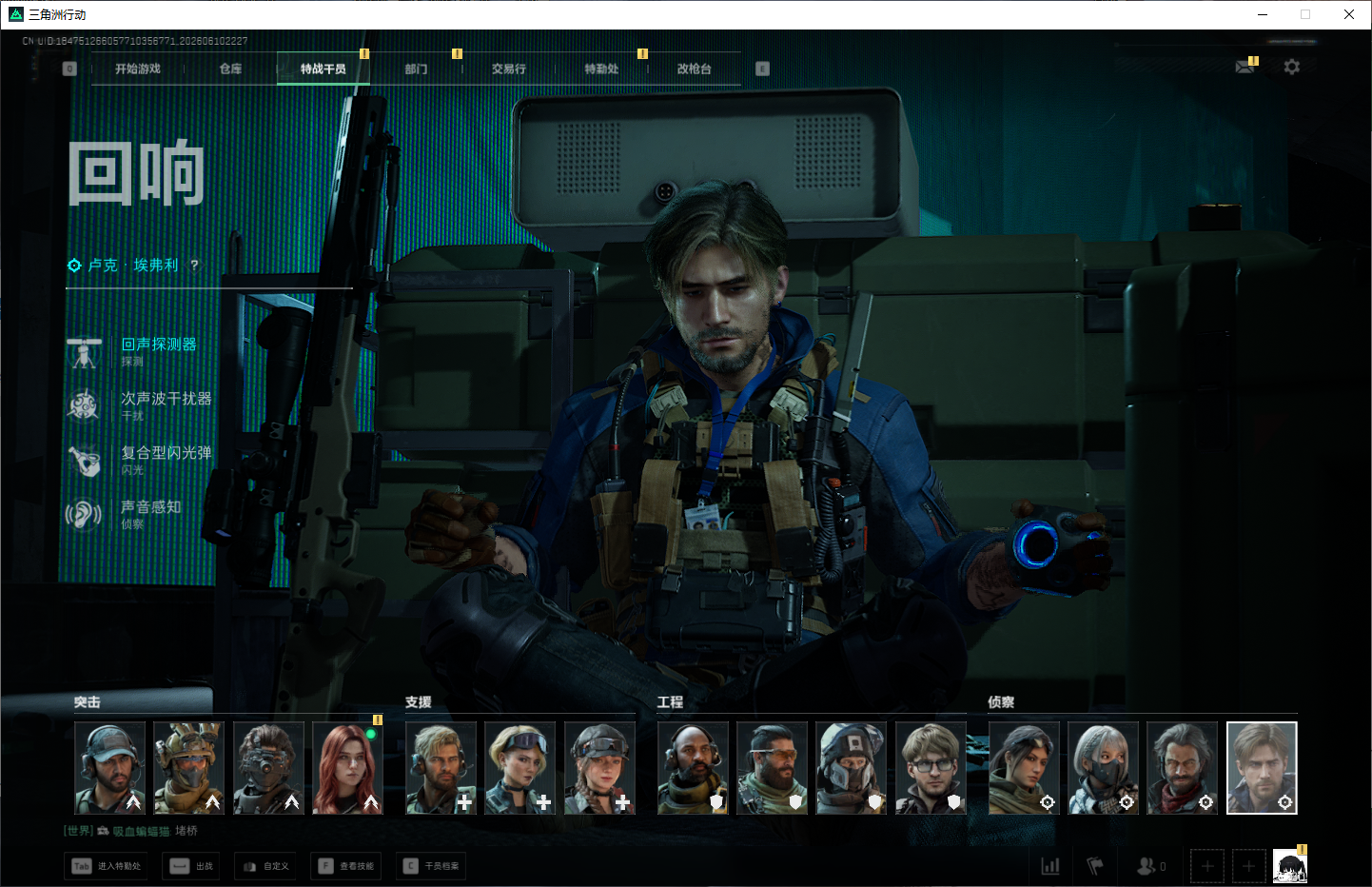Click the 查看技能 button

tap(346, 866)
